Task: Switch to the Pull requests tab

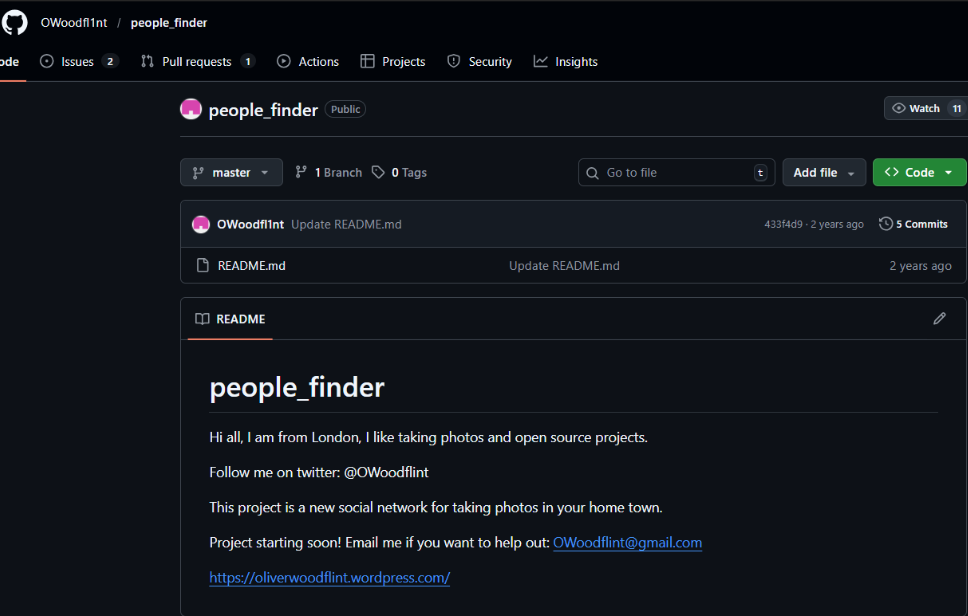Action: (197, 62)
